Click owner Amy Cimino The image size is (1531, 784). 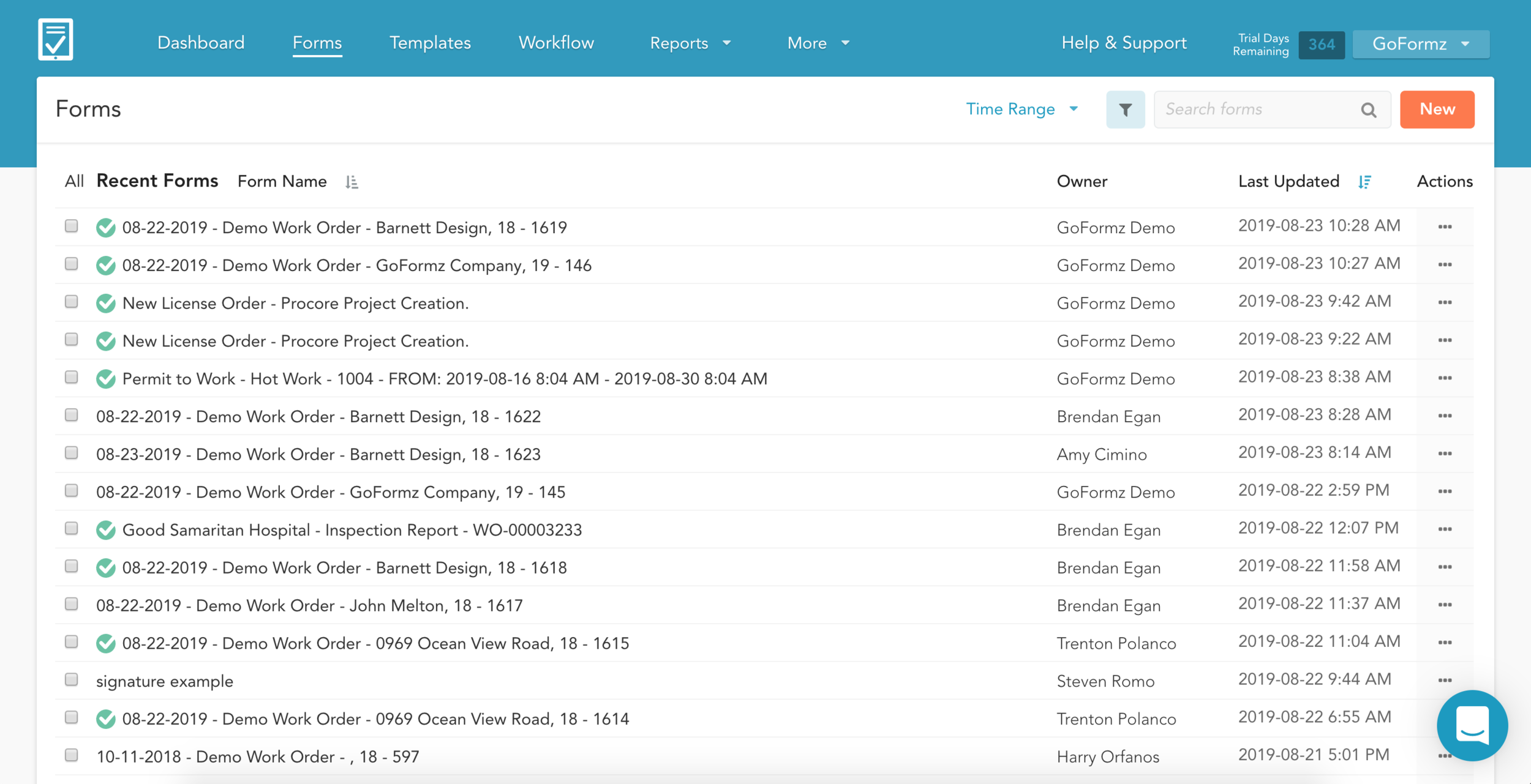tap(1102, 455)
